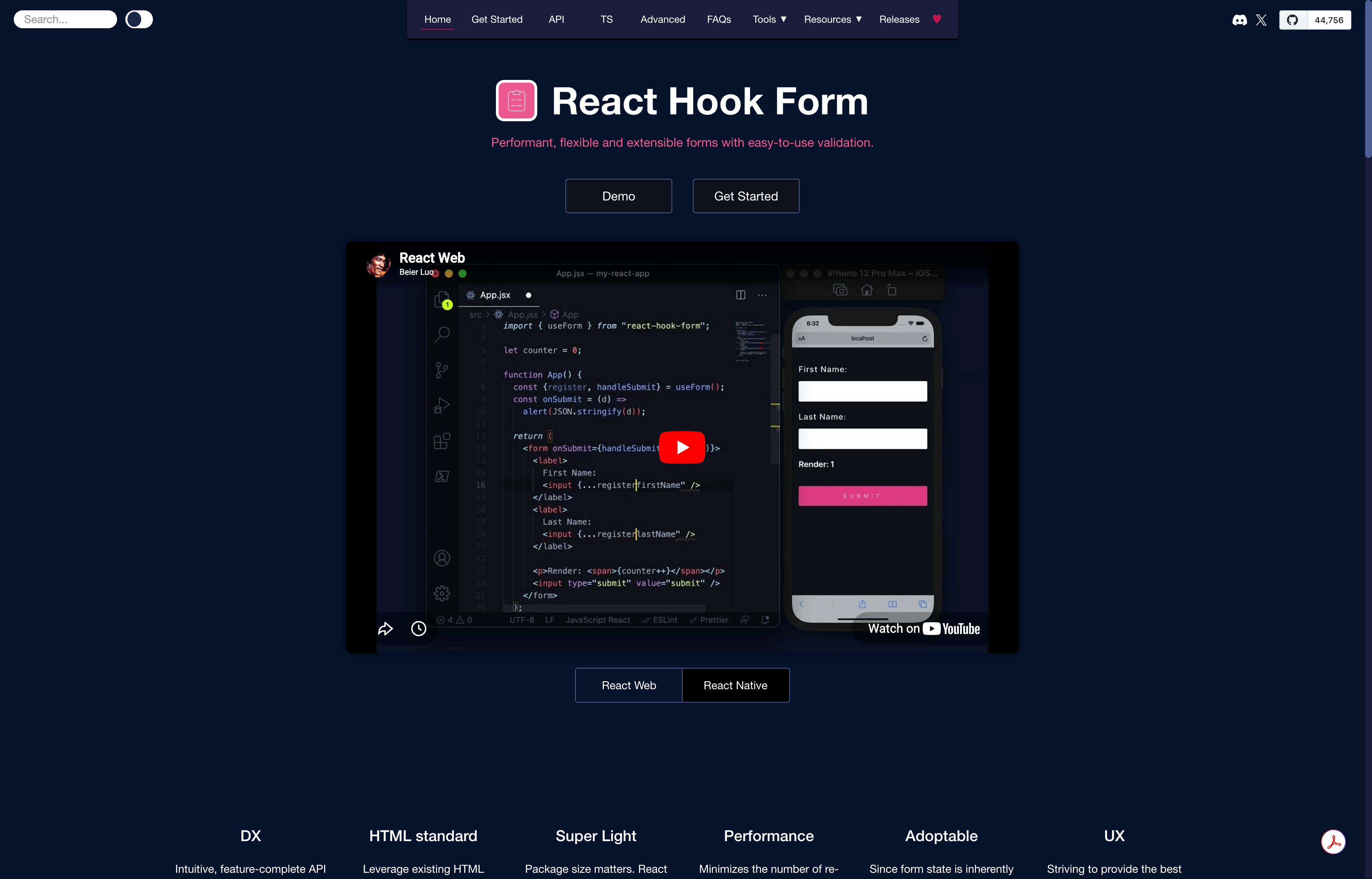Click the large Get Started button
The height and width of the screenshot is (879, 1372).
coord(746,196)
